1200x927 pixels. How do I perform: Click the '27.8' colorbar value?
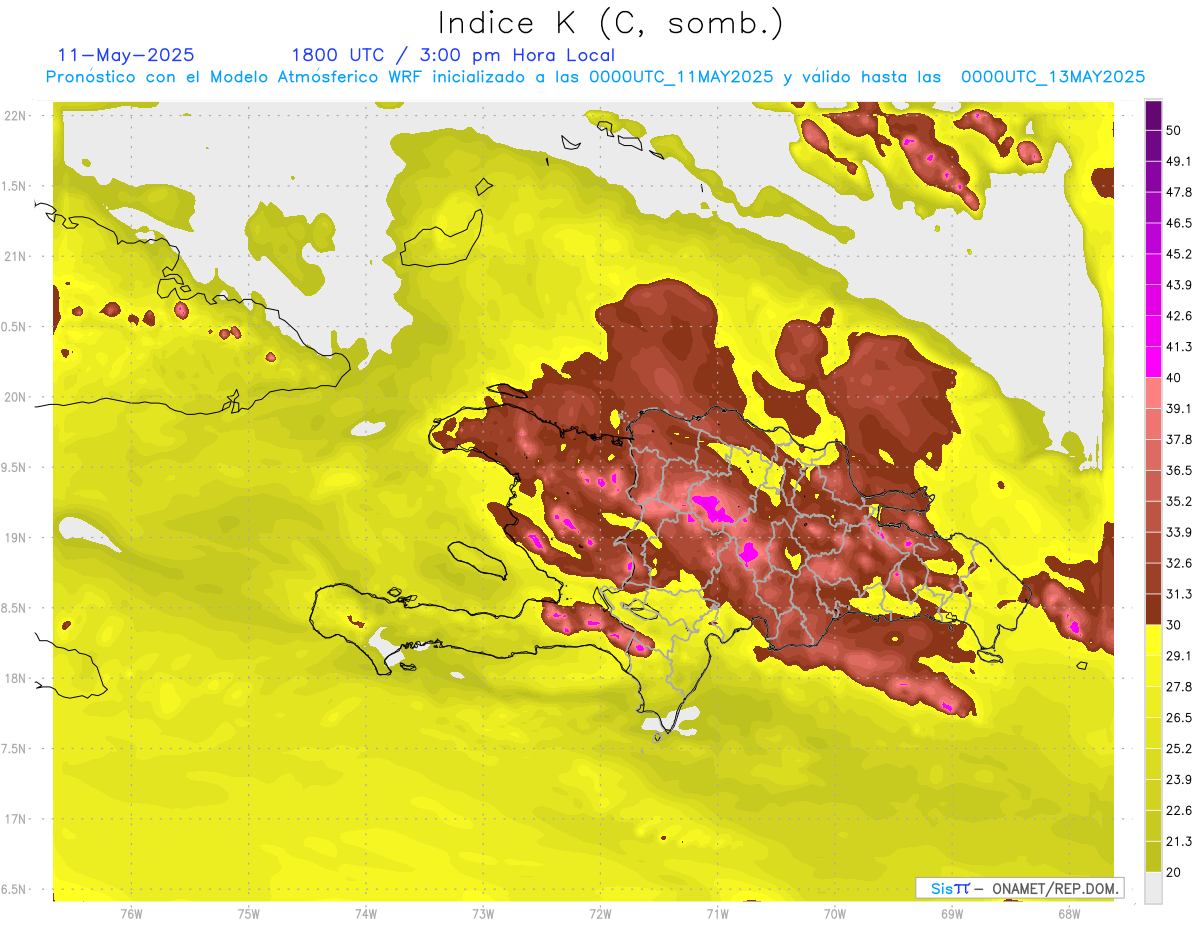(x=1179, y=687)
